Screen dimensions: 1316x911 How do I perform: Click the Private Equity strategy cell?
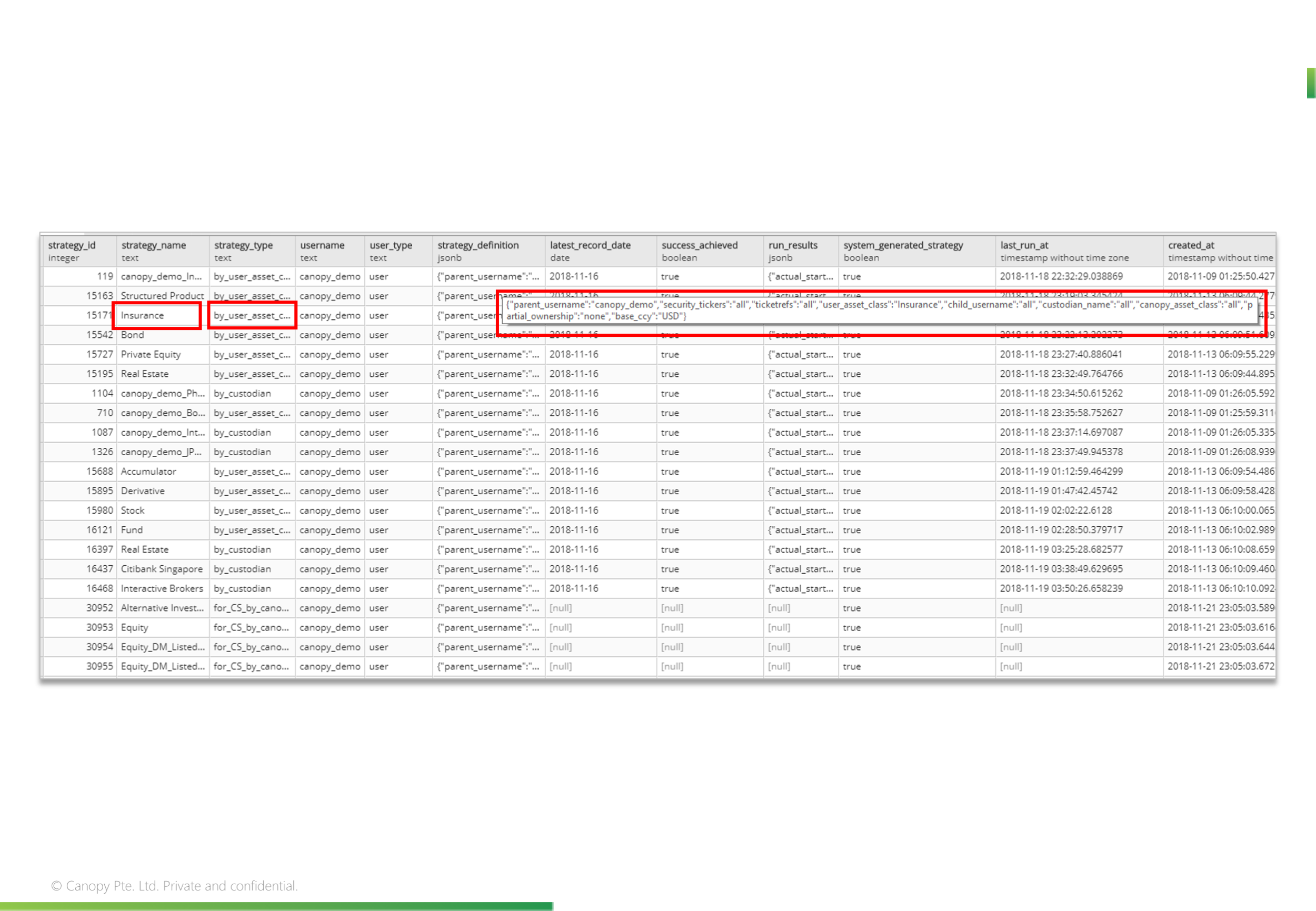pos(151,355)
